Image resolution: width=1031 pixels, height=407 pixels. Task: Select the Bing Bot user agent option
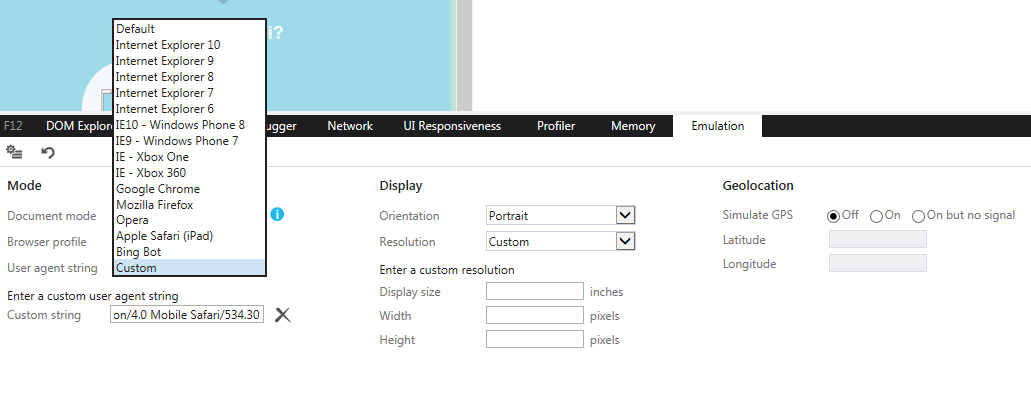pyautogui.click(x=139, y=252)
